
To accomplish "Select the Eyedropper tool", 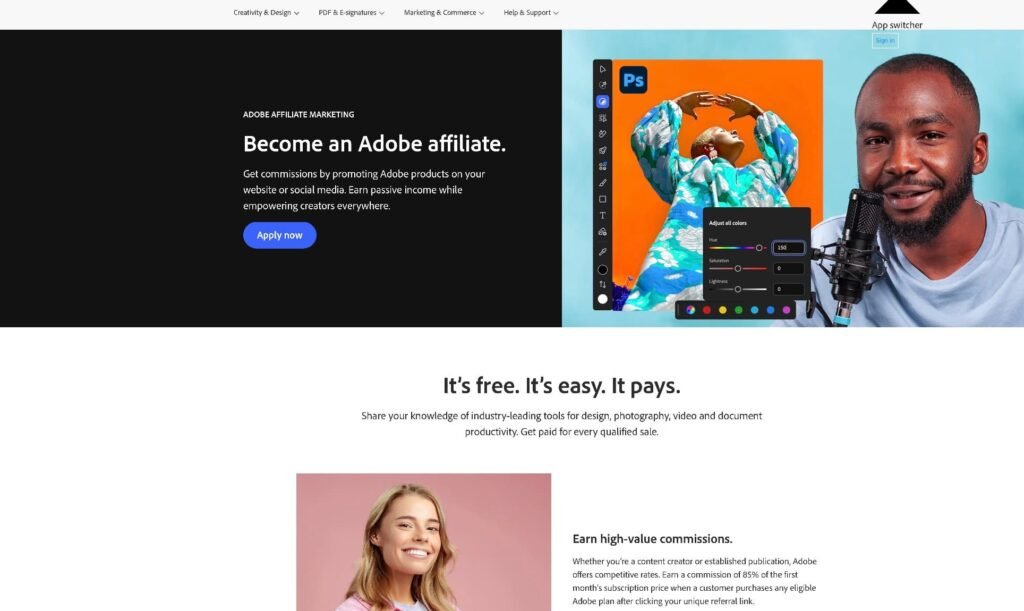I will click(602, 251).
